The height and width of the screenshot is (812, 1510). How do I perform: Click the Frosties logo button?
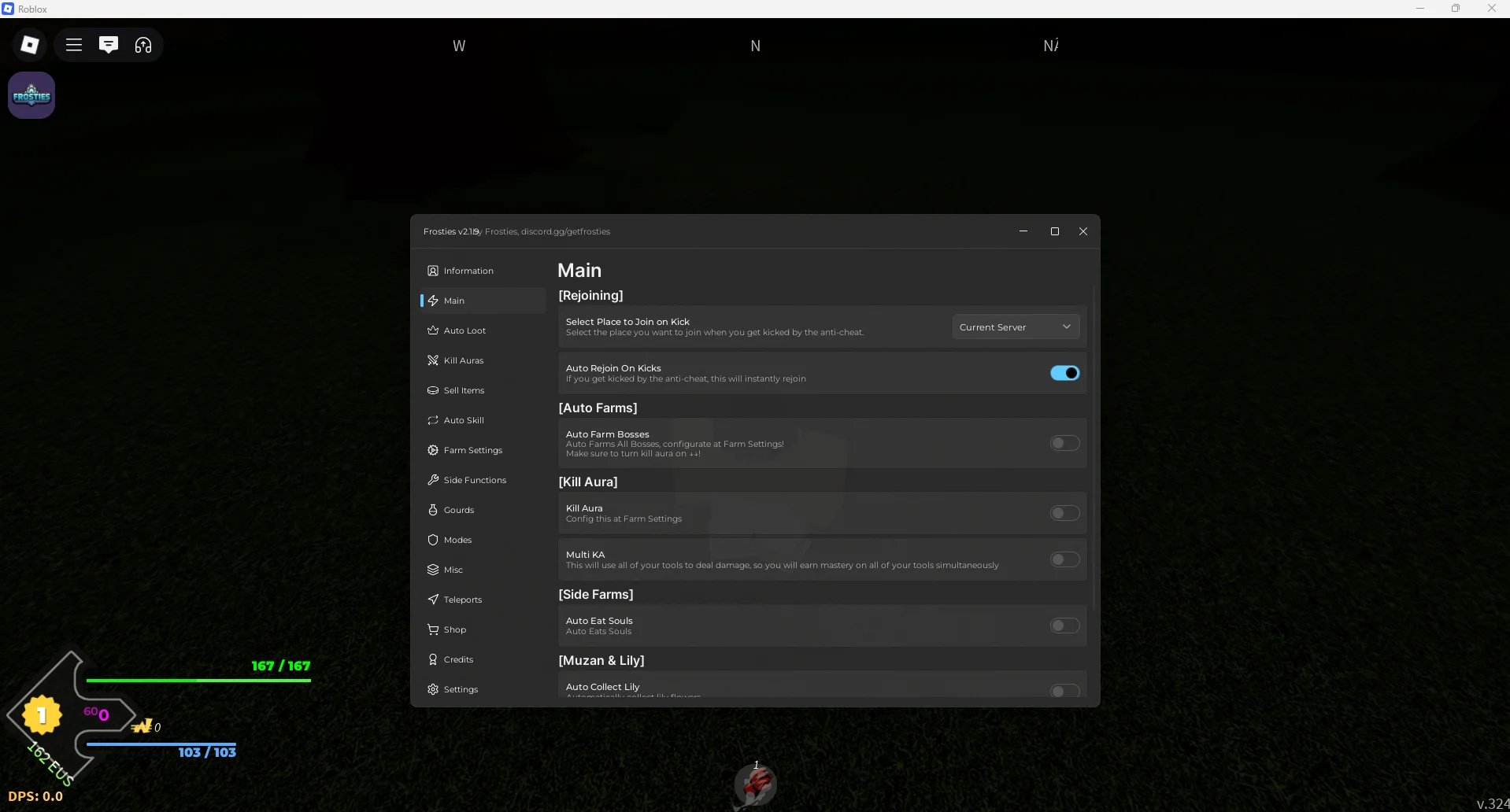[x=31, y=95]
